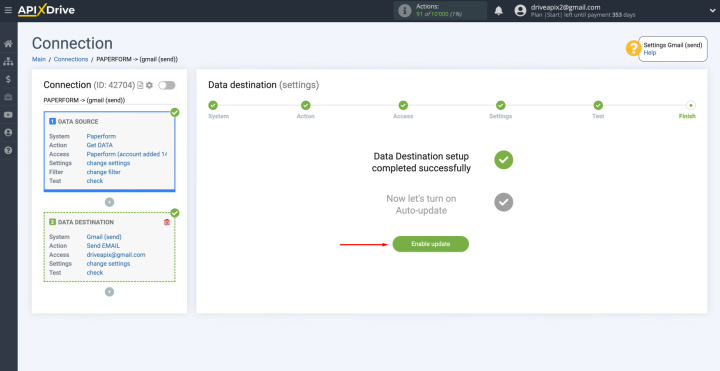Open Paperform account access link
This screenshot has height=371, width=720.
point(127,154)
